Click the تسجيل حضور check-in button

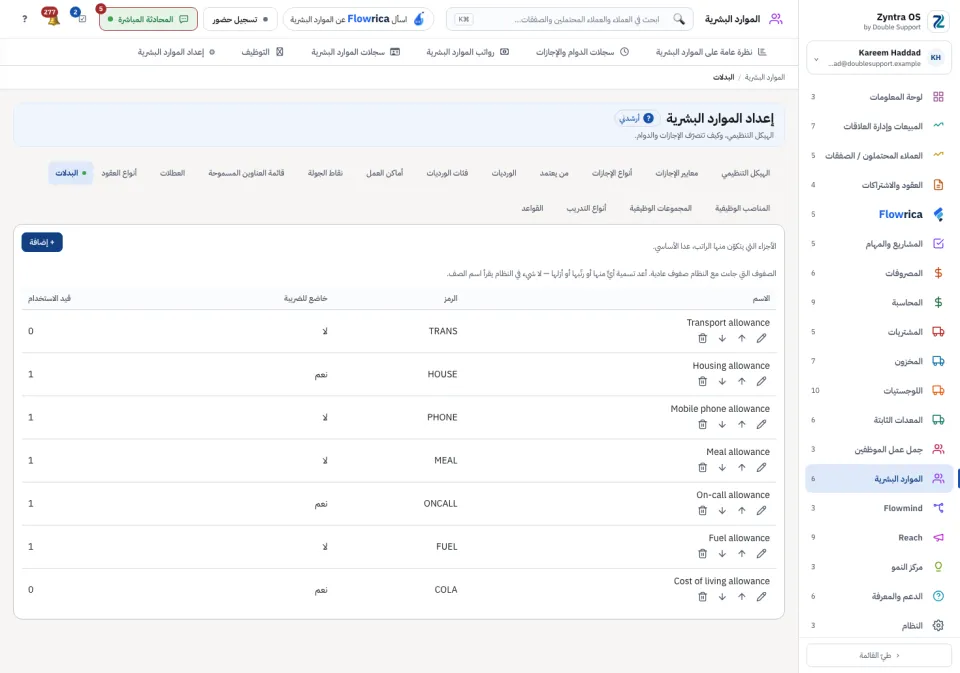pyautogui.click(x=240, y=19)
